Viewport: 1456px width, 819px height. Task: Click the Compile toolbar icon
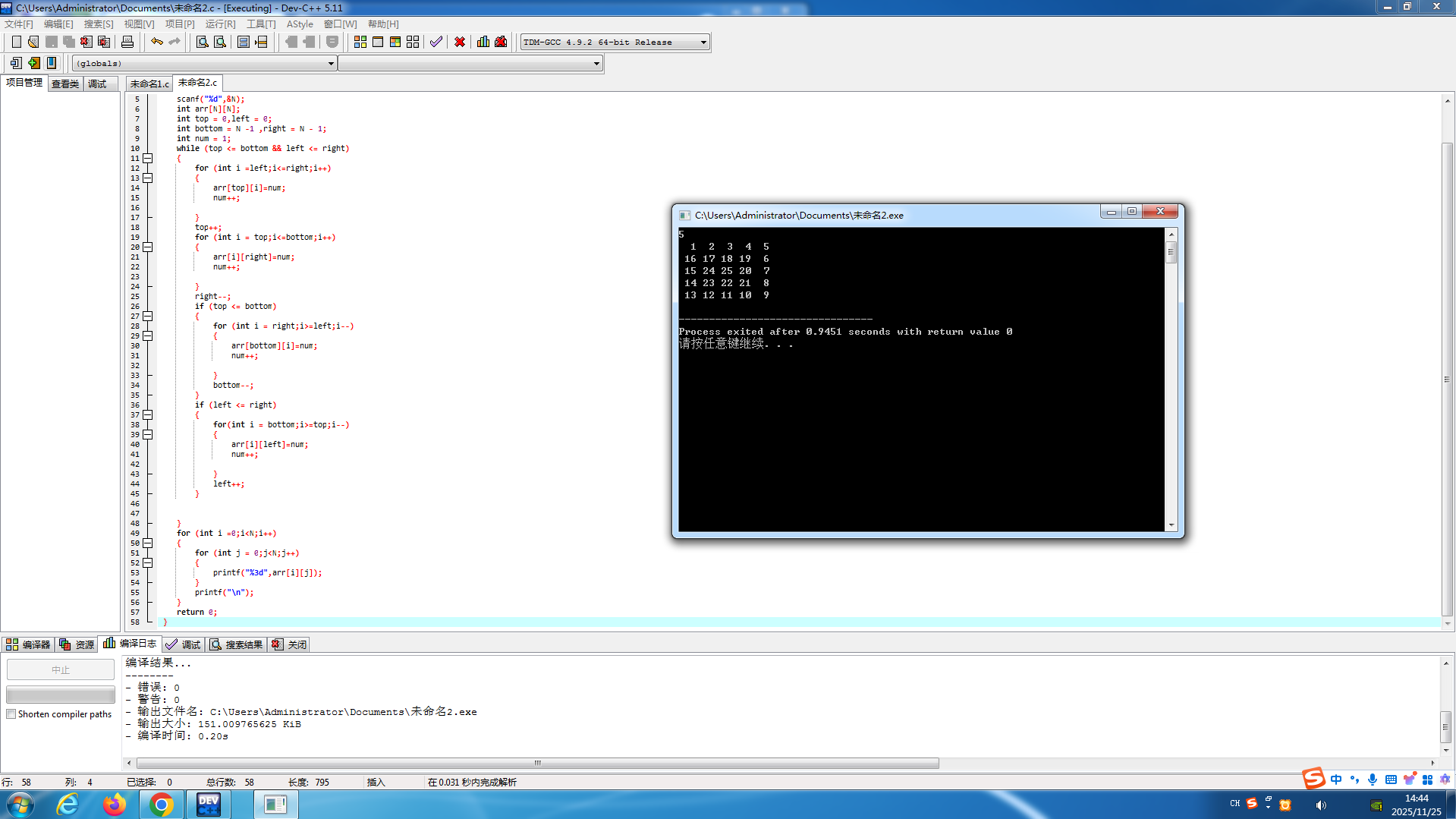coord(360,42)
